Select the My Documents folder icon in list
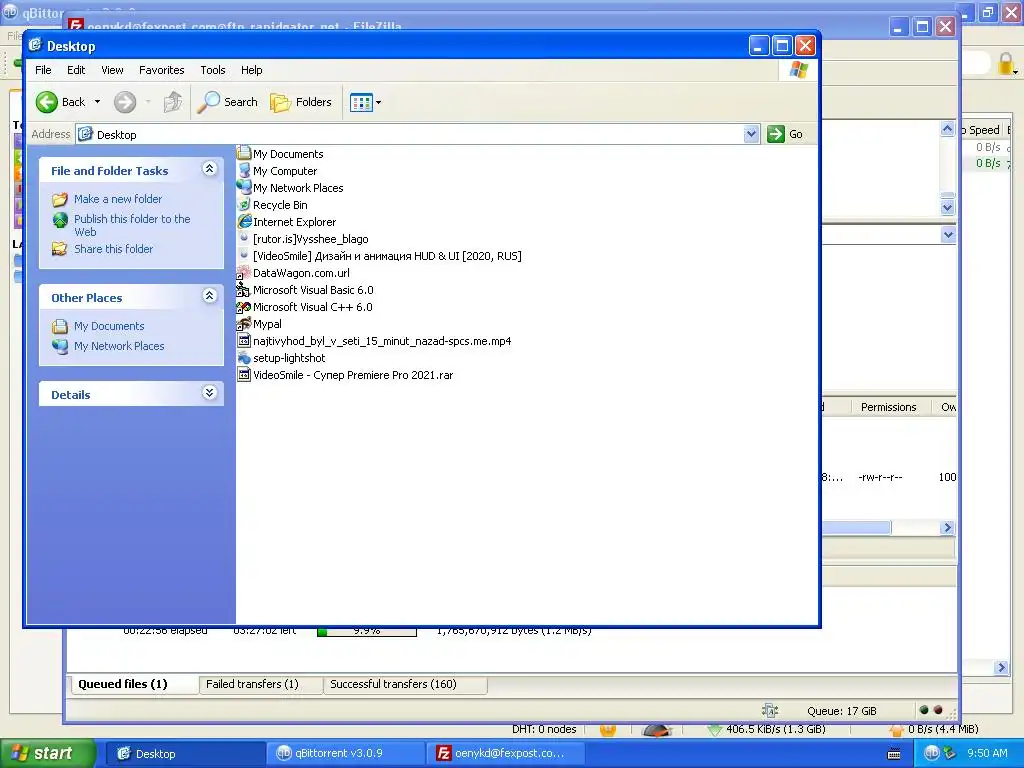The image size is (1024, 768). pyautogui.click(x=244, y=153)
